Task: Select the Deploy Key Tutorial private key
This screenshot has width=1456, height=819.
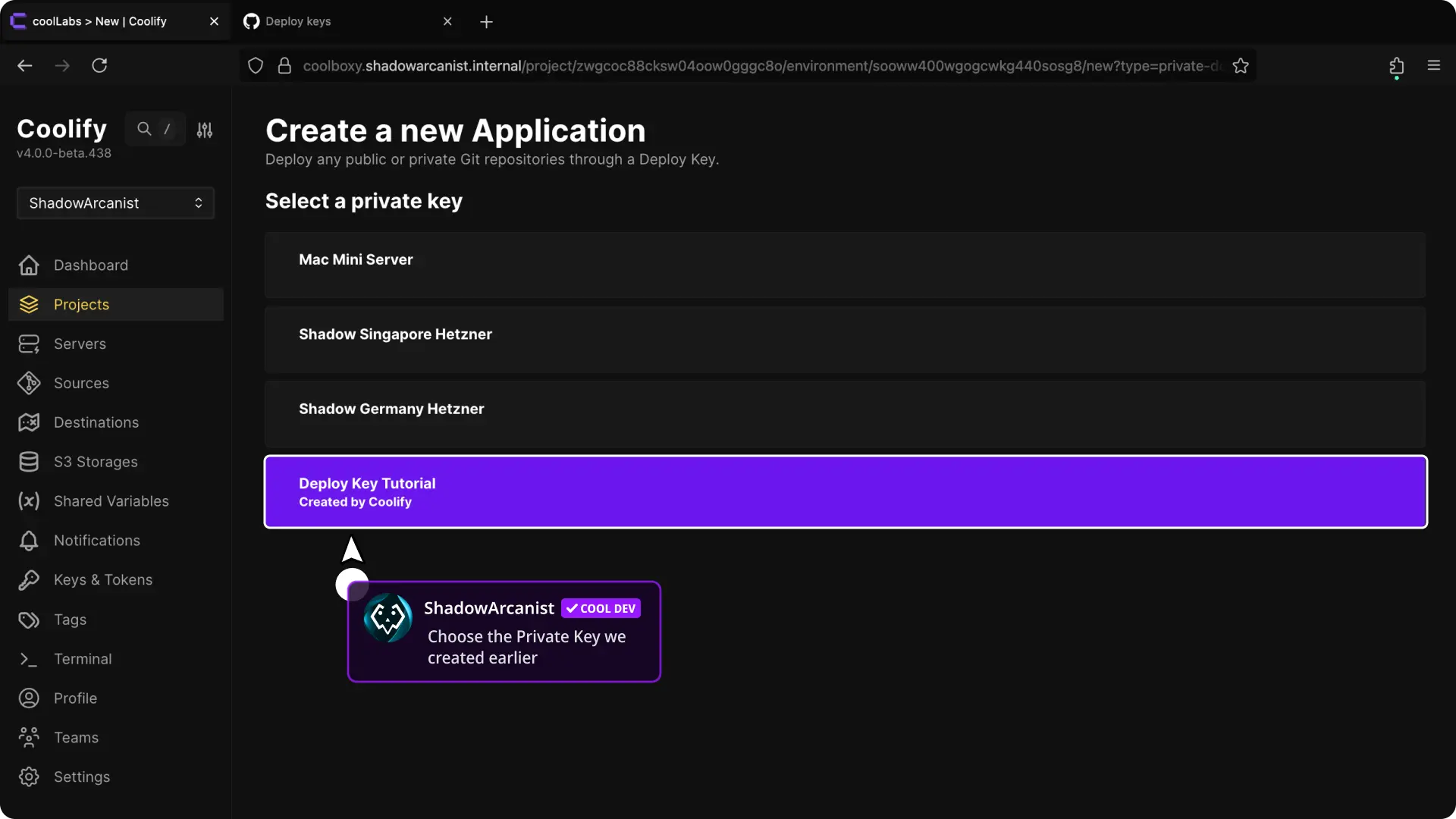Action: pos(845,492)
